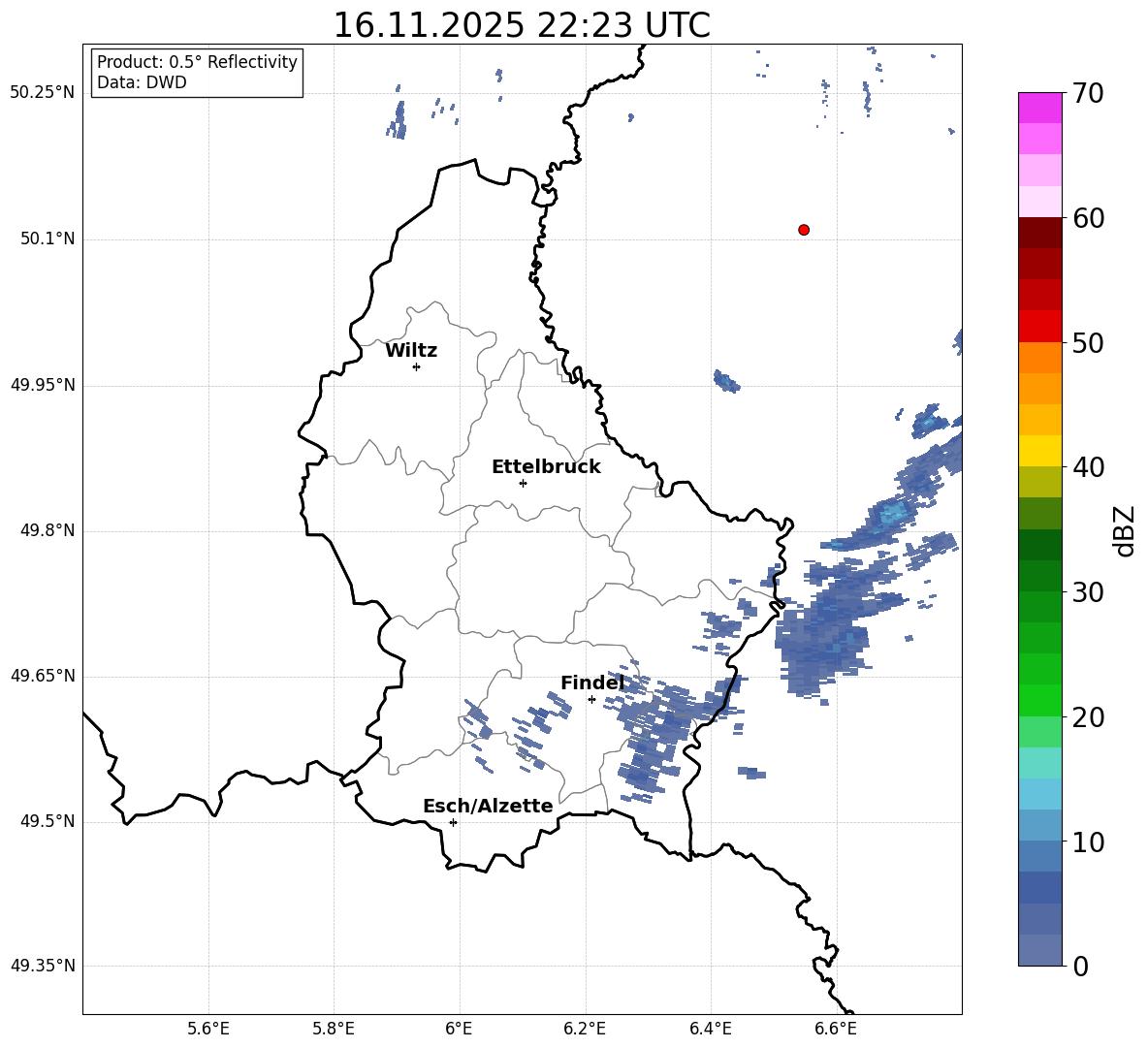Click the 6.2°E longitude label
The width and height of the screenshot is (1148, 1048).
click(x=585, y=1029)
